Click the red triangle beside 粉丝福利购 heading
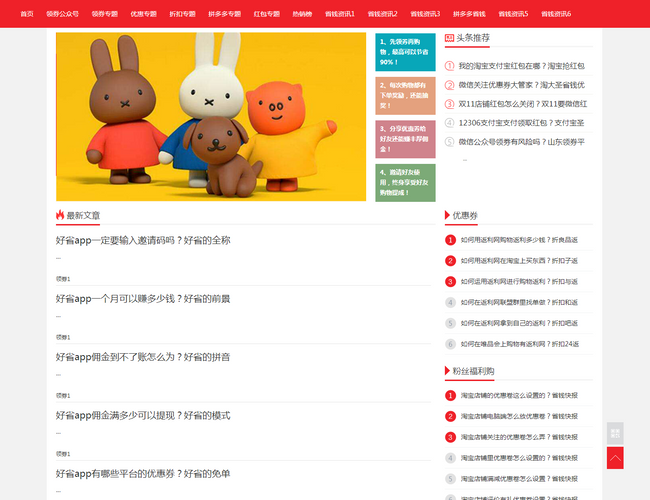Viewport: 650px width, 500px height. coord(447,371)
